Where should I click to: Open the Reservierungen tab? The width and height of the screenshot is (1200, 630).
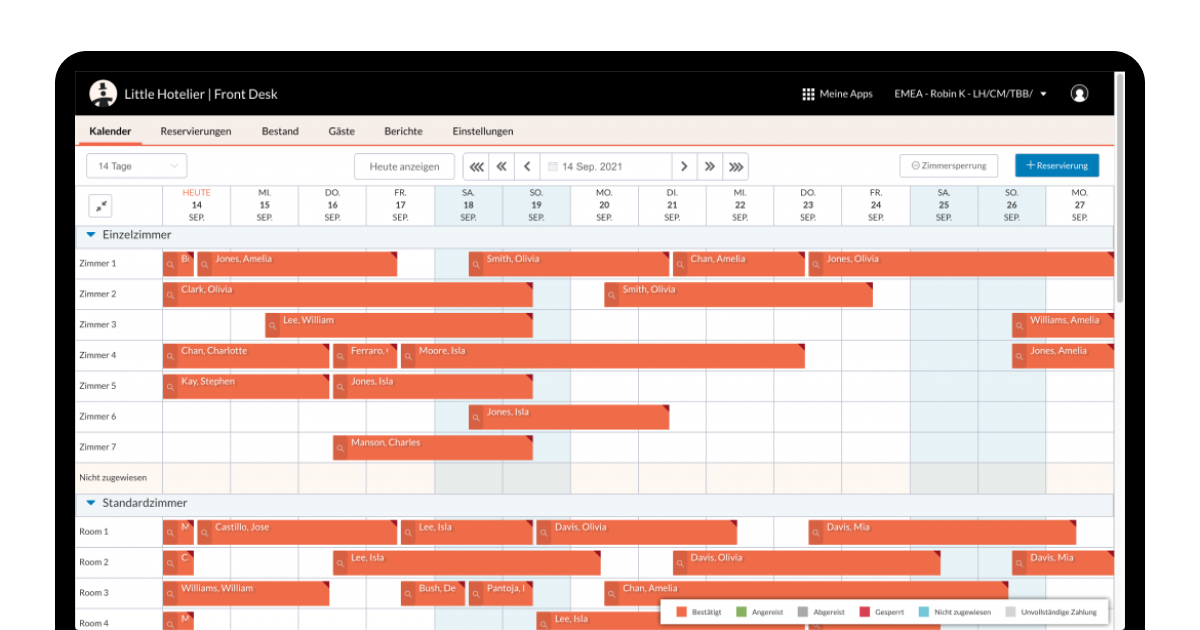click(196, 131)
